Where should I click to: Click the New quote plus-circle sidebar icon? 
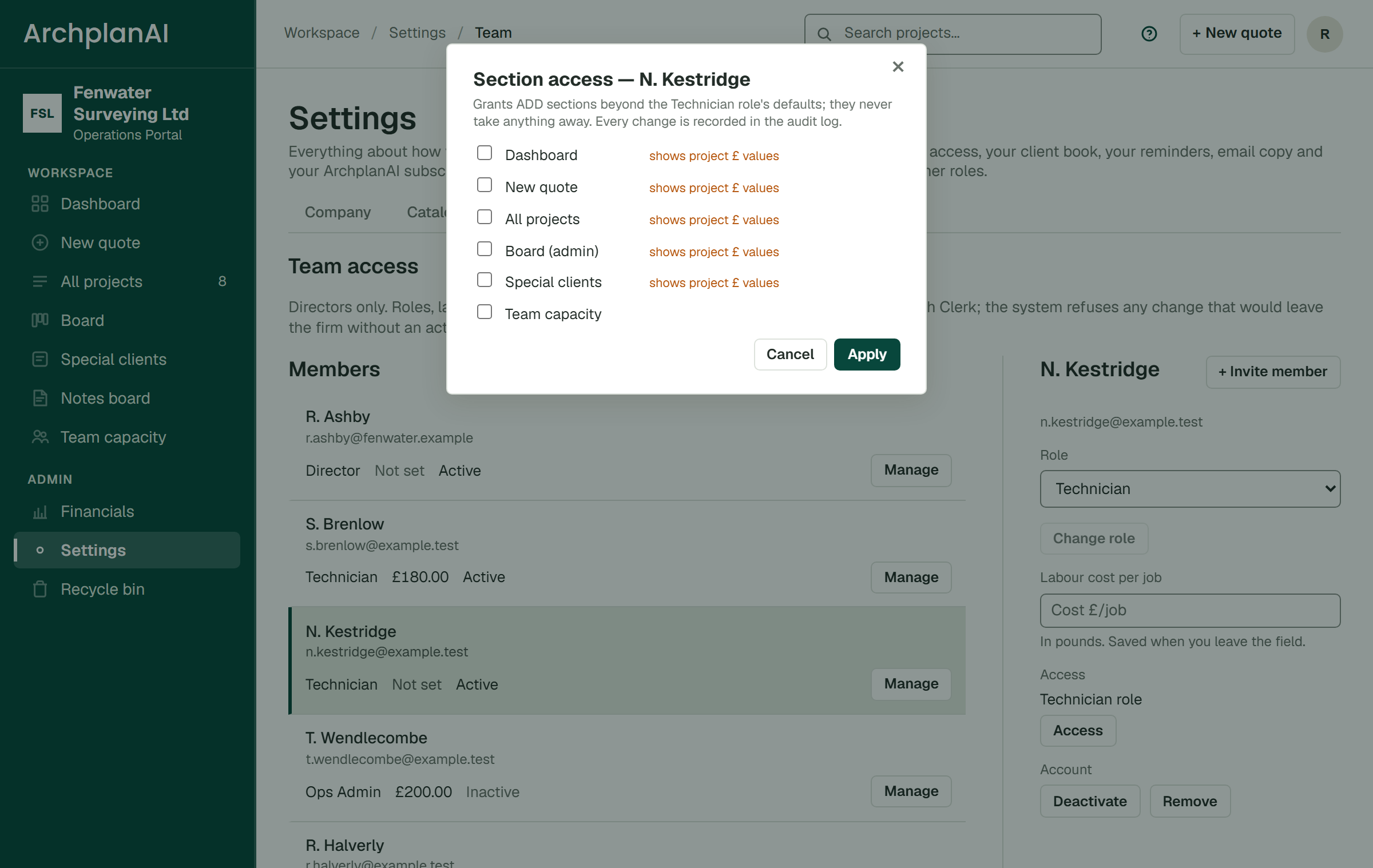(40, 242)
